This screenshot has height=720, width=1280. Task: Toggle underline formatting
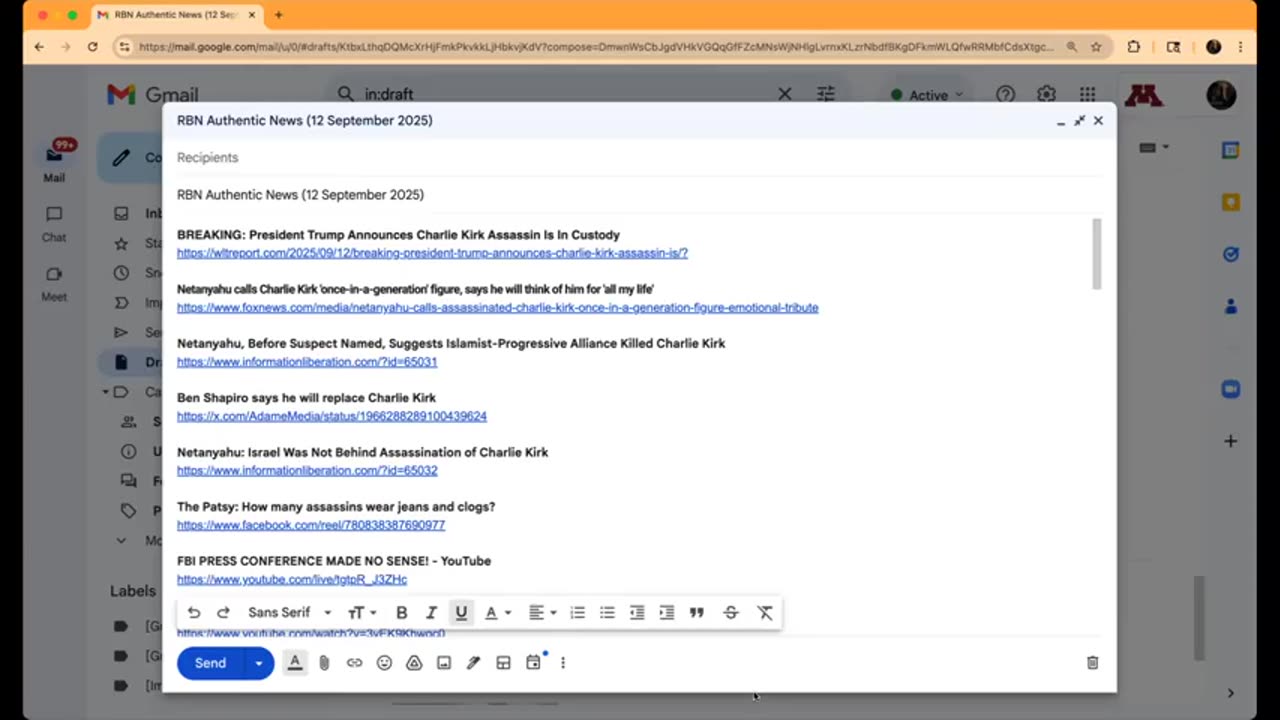click(461, 613)
